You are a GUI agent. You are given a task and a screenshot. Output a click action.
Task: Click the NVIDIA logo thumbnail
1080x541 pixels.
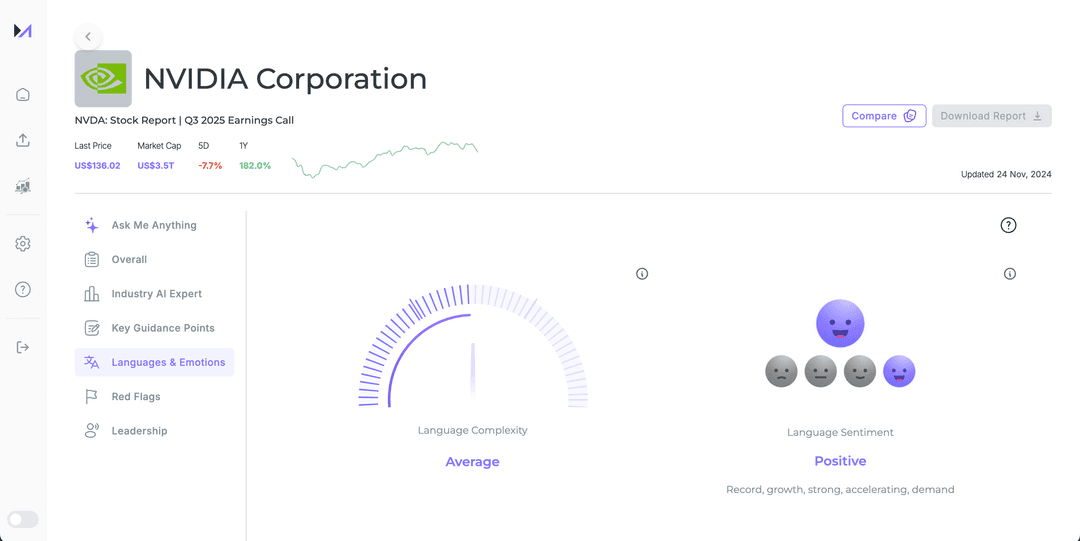103,79
